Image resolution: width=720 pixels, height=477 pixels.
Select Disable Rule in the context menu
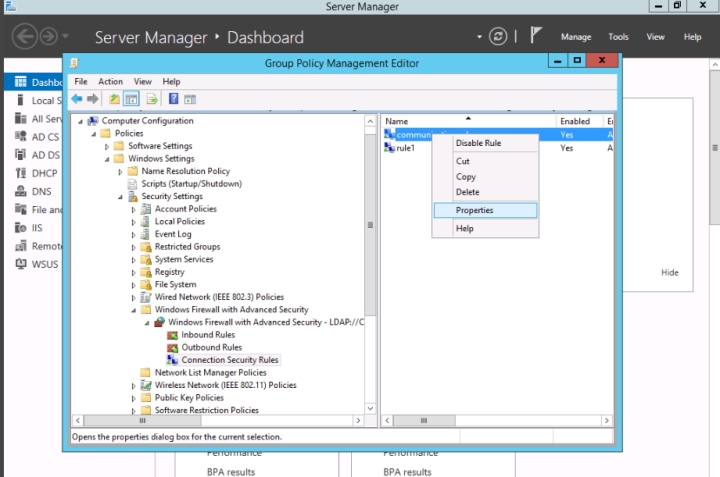pos(478,143)
